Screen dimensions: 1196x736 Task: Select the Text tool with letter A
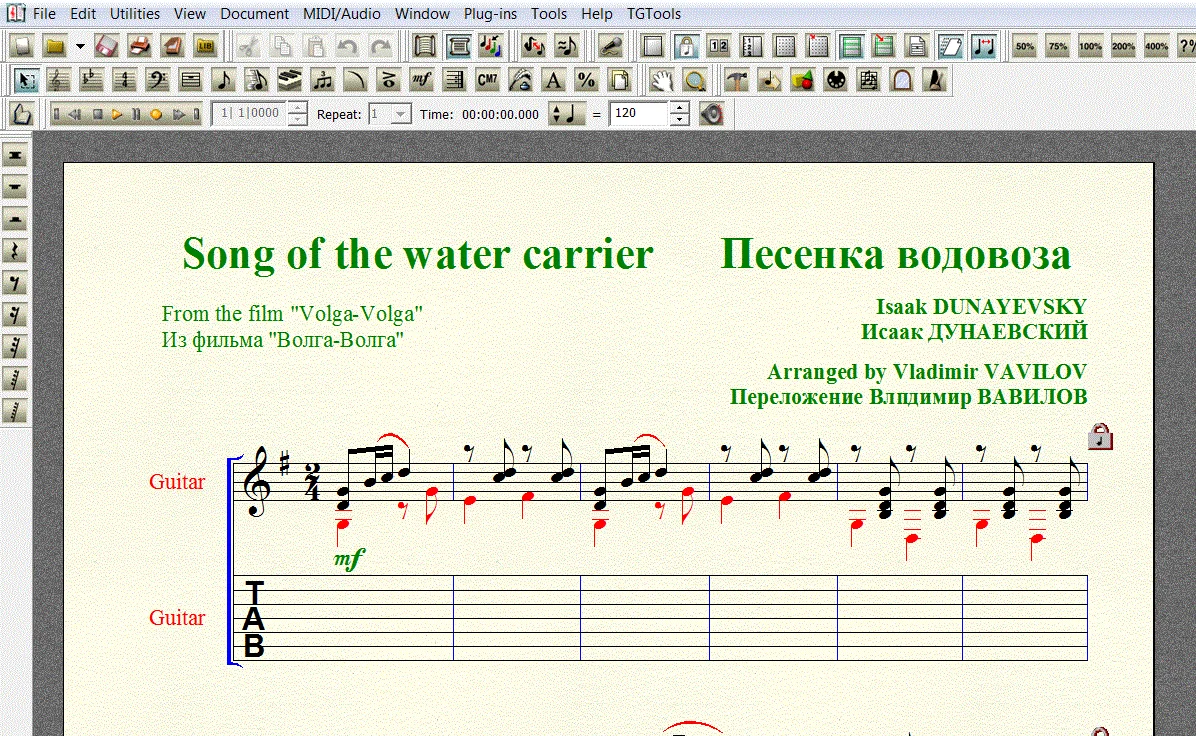coord(553,80)
